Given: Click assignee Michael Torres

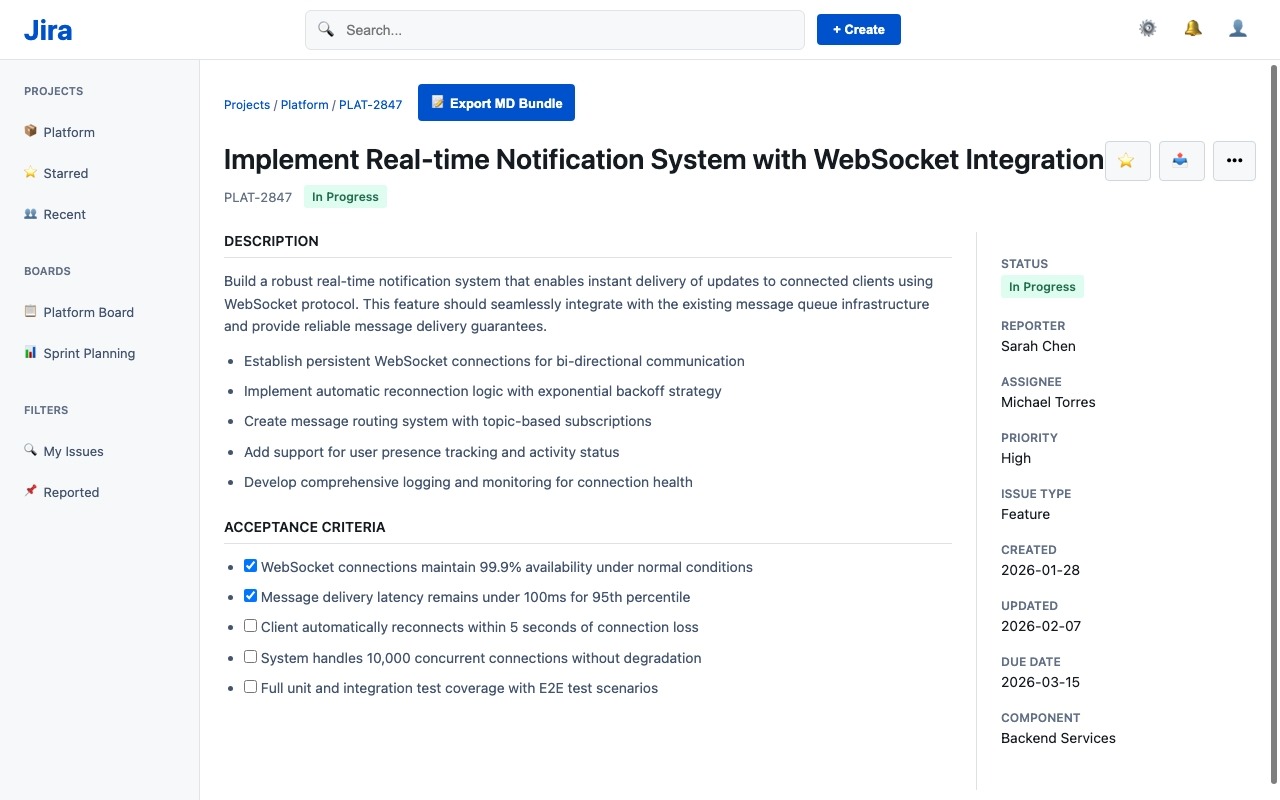Looking at the screenshot, I should (x=1048, y=402).
